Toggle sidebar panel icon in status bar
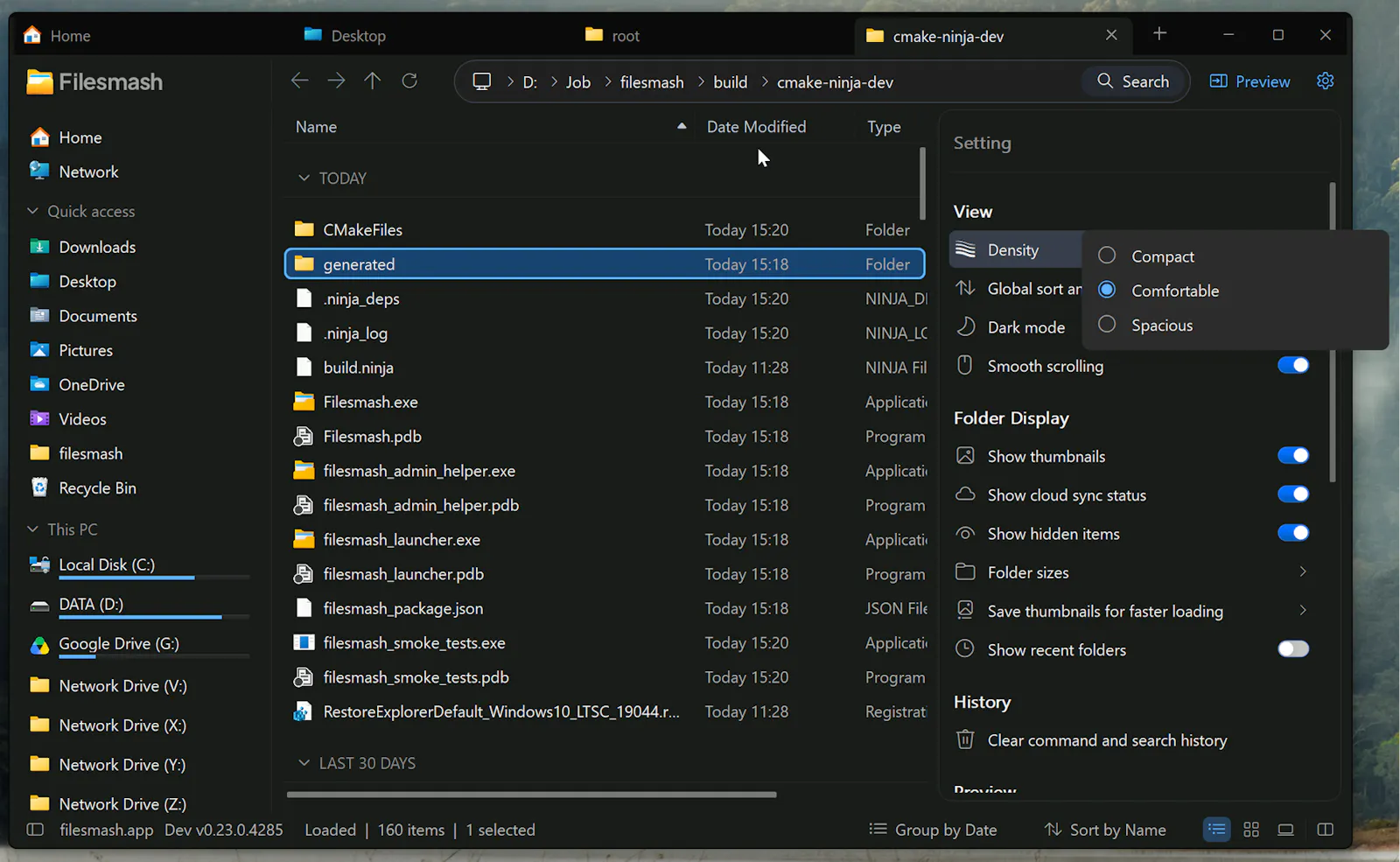The width and height of the screenshot is (1400, 862). coord(35,829)
